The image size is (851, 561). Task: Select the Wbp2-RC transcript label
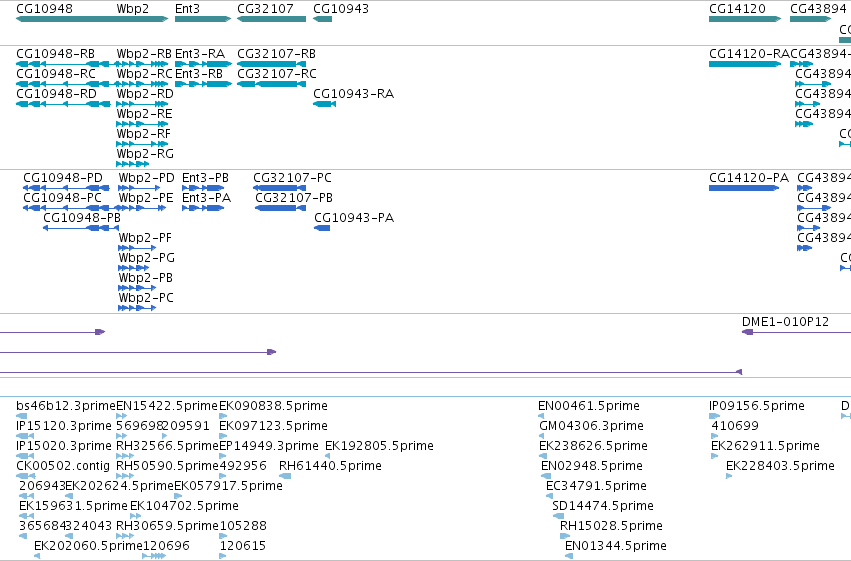tap(144, 74)
